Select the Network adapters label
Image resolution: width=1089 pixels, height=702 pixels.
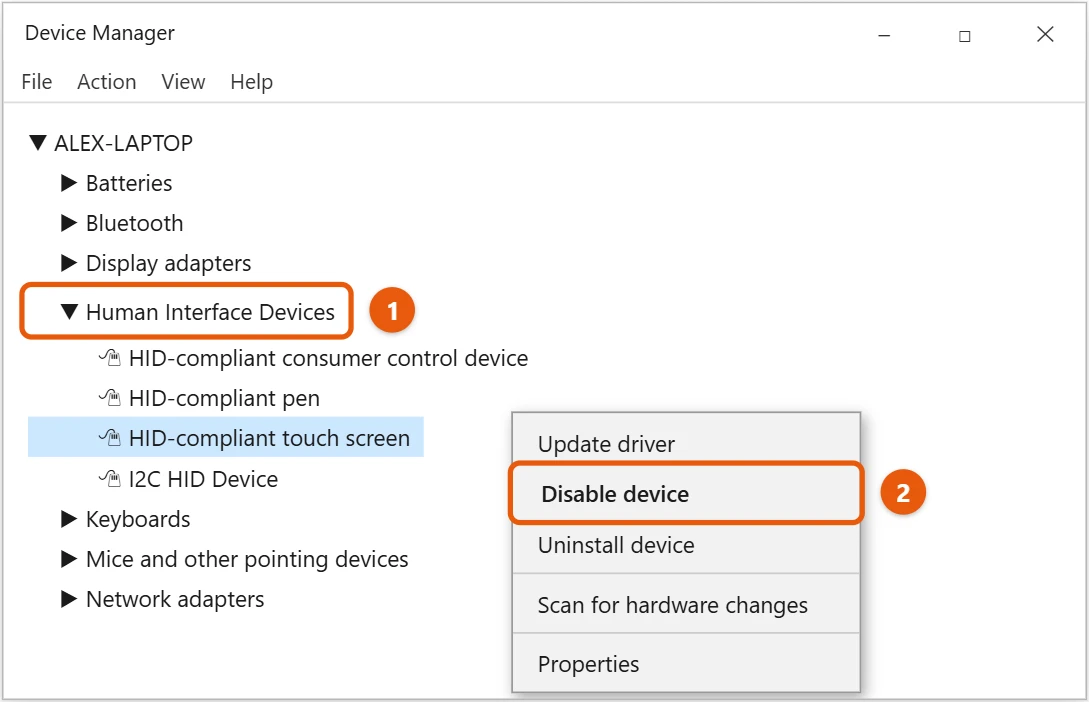point(175,599)
